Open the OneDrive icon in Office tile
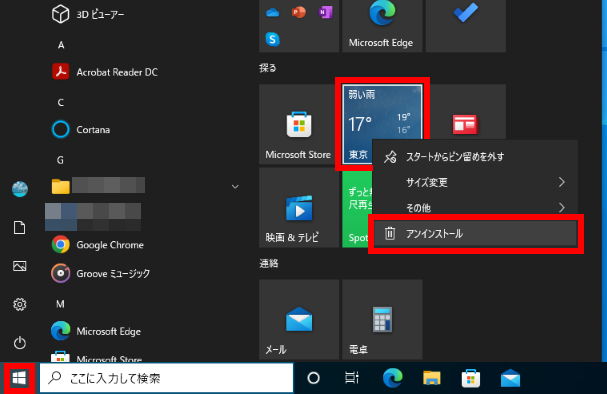The height and width of the screenshot is (394, 607). pos(273,13)
